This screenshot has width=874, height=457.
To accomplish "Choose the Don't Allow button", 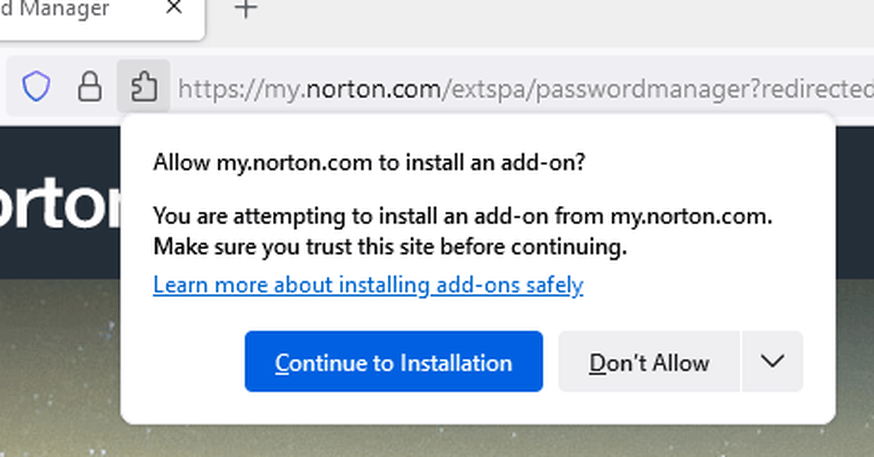I will [x=649, y=361].
